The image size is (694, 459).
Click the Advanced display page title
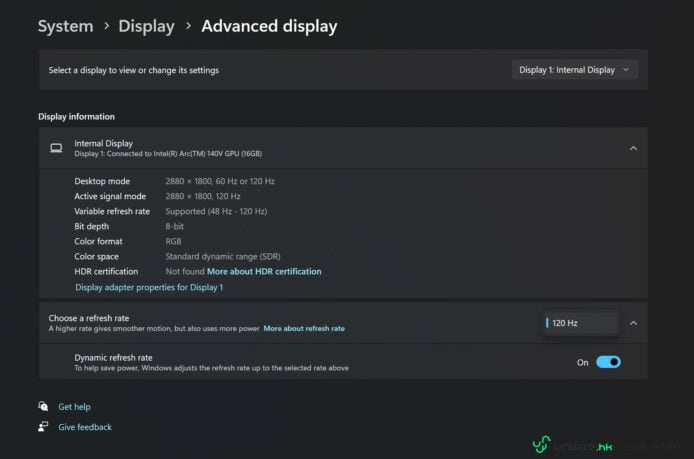[x=269, y=27]
